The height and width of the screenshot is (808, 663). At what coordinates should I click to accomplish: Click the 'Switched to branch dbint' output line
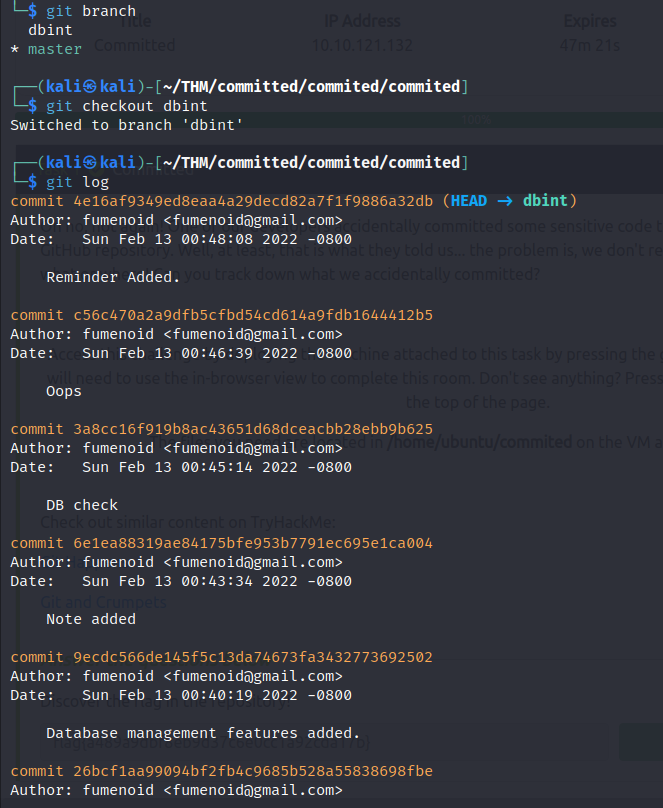tap(127, 125)
